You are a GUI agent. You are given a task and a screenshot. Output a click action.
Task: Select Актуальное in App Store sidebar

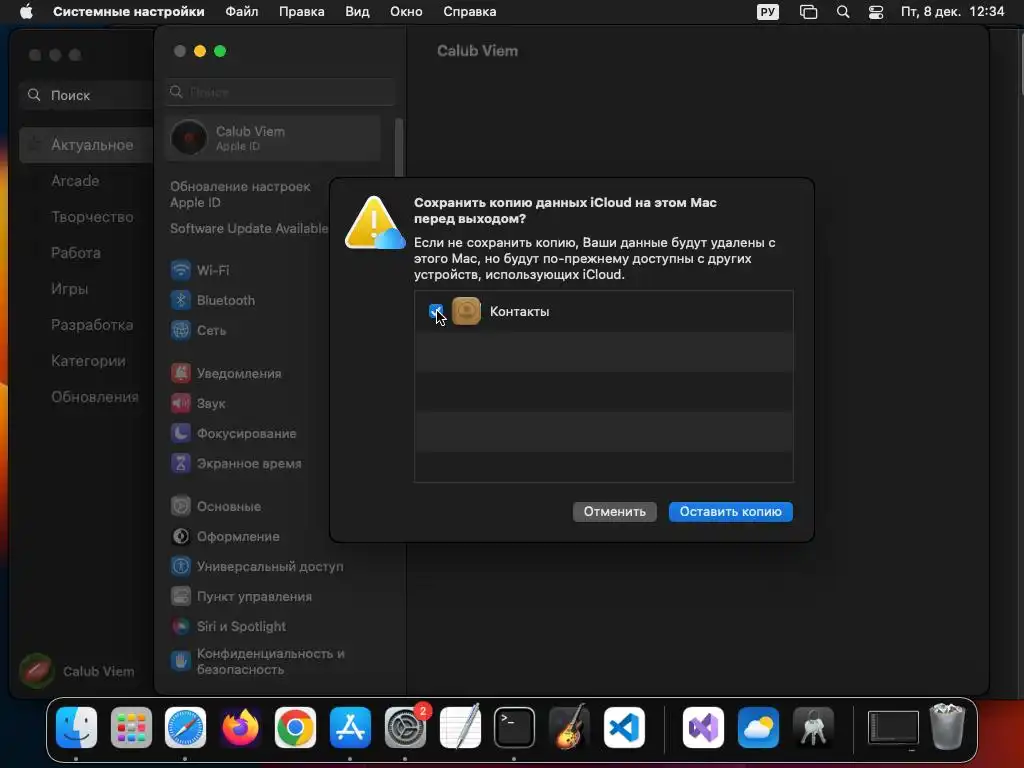tap(87, 145)
